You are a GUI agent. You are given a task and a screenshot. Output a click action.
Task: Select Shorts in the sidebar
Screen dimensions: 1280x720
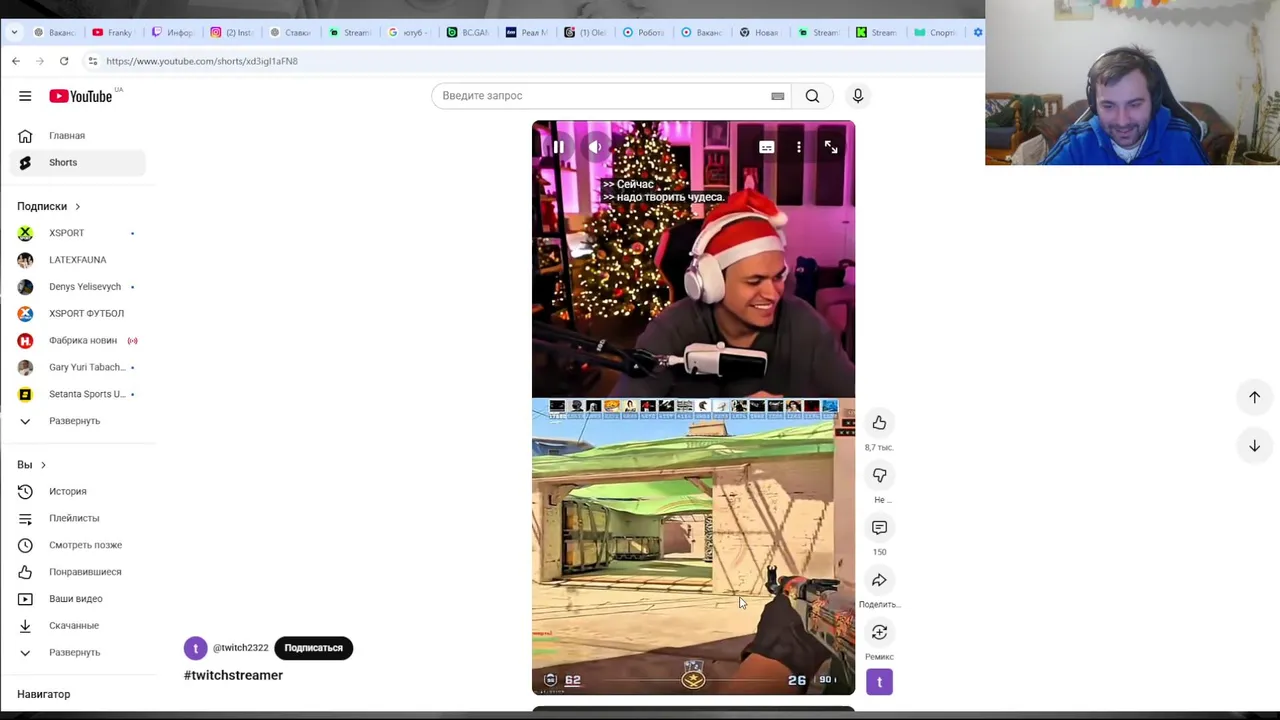point(78,162)
